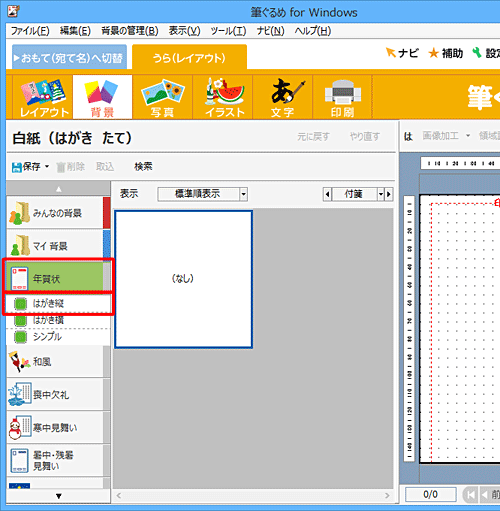Click the category list down arrow

[x=59, y=496]
